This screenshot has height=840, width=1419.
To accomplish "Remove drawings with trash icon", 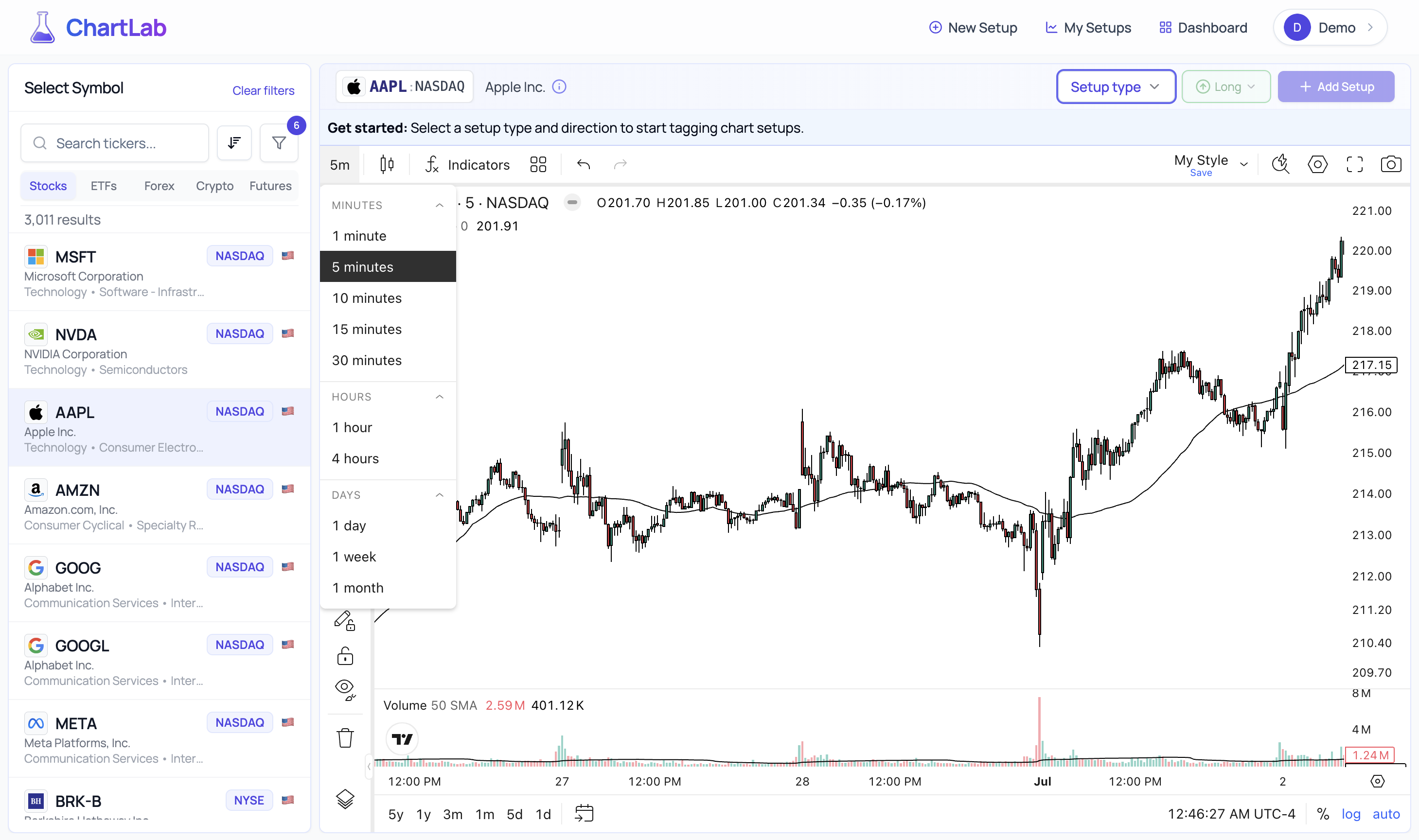I will pyautogui.click(x=345, y=738).
